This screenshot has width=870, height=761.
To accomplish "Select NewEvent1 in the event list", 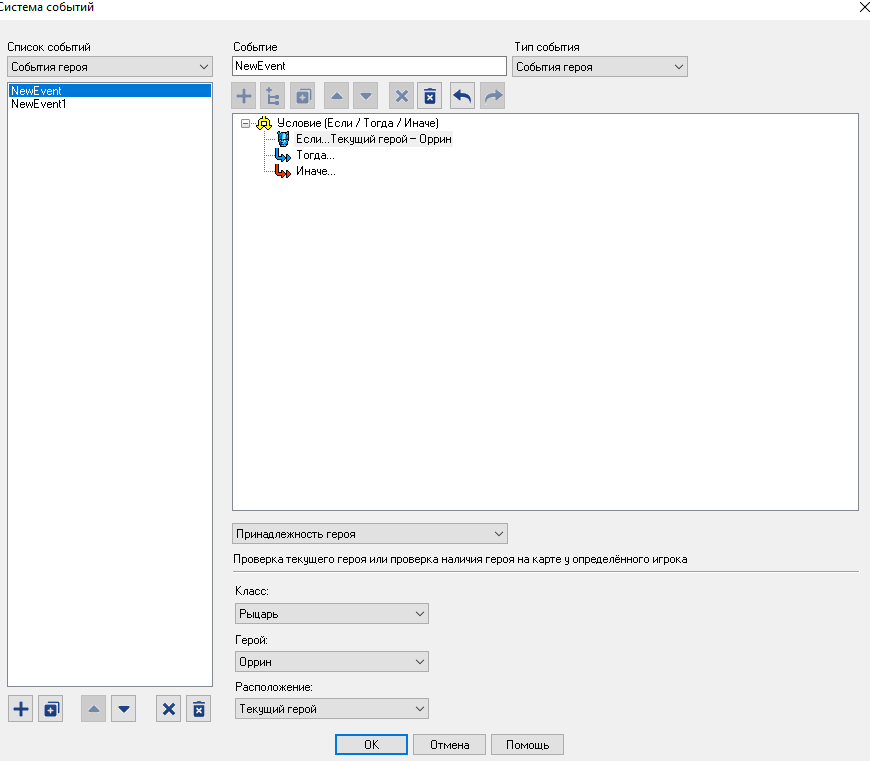I will [110, 104].
